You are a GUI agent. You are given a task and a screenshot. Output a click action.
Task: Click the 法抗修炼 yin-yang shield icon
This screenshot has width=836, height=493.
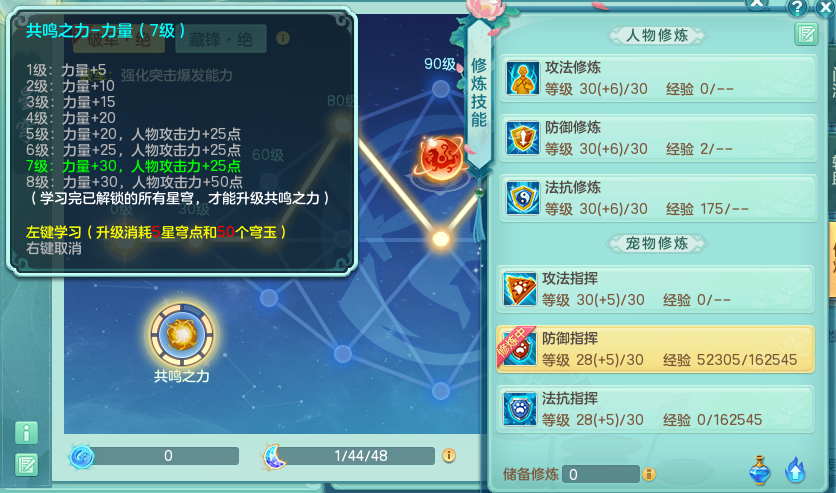[522, 198]
